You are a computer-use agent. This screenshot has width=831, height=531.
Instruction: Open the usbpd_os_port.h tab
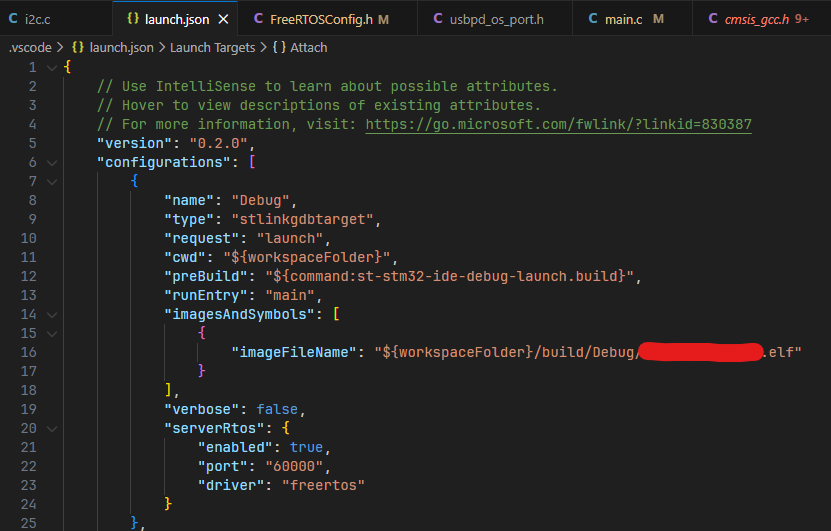pos(495,19)
